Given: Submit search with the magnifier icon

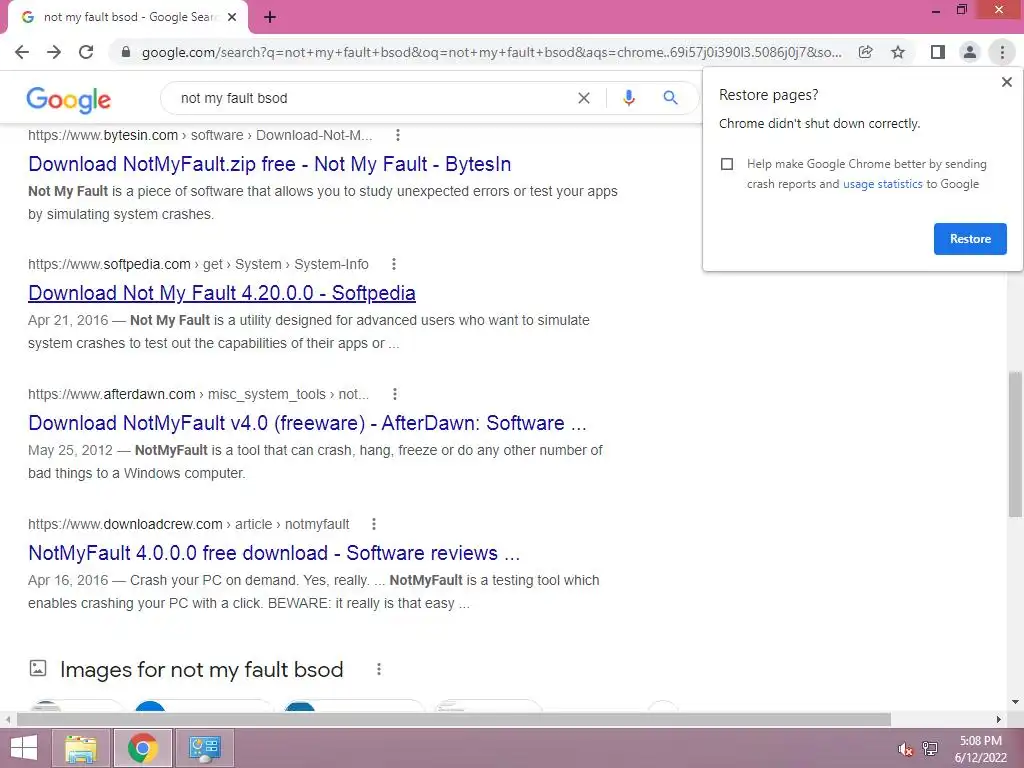Looking at the screenshot, I should coord(670,98).
